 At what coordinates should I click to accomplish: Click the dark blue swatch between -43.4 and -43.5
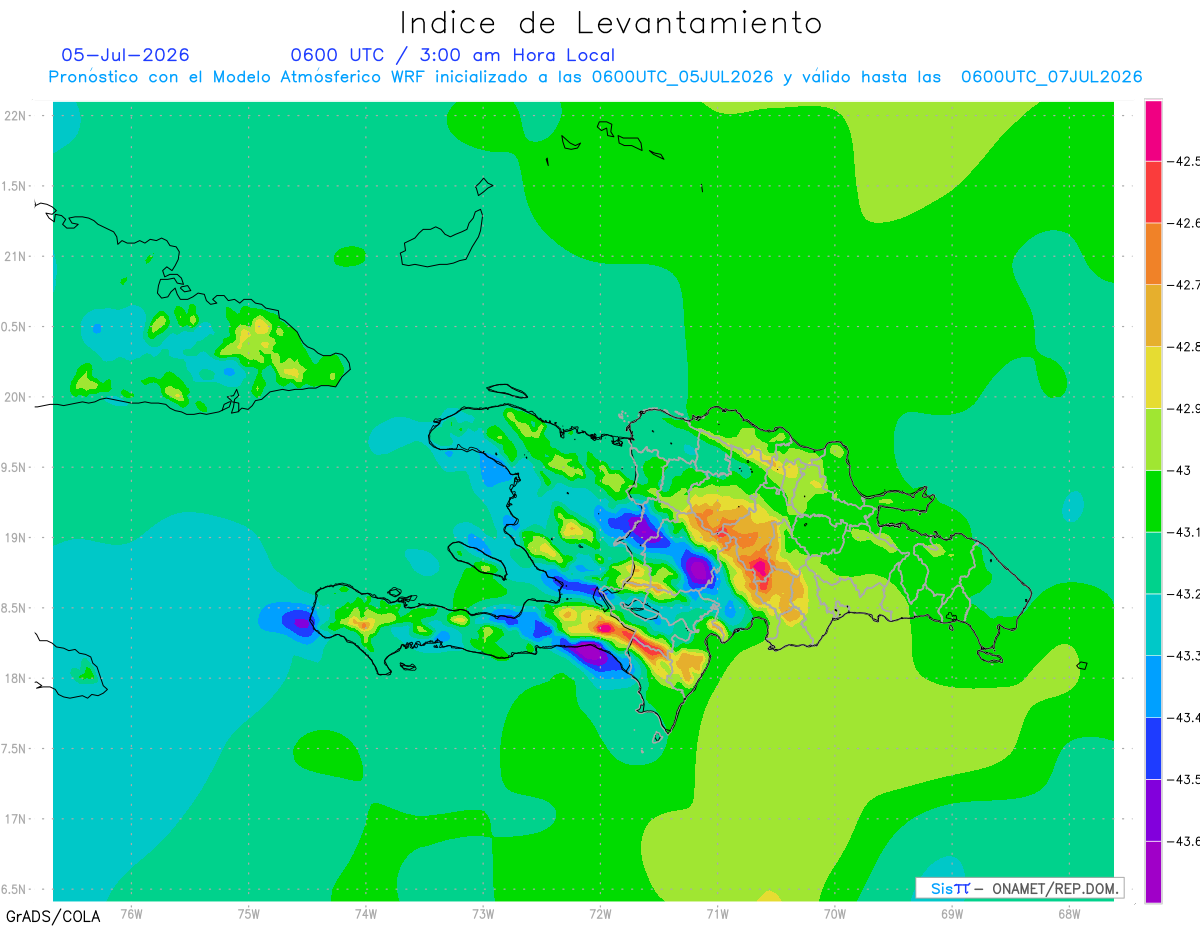pos(1153,749)
